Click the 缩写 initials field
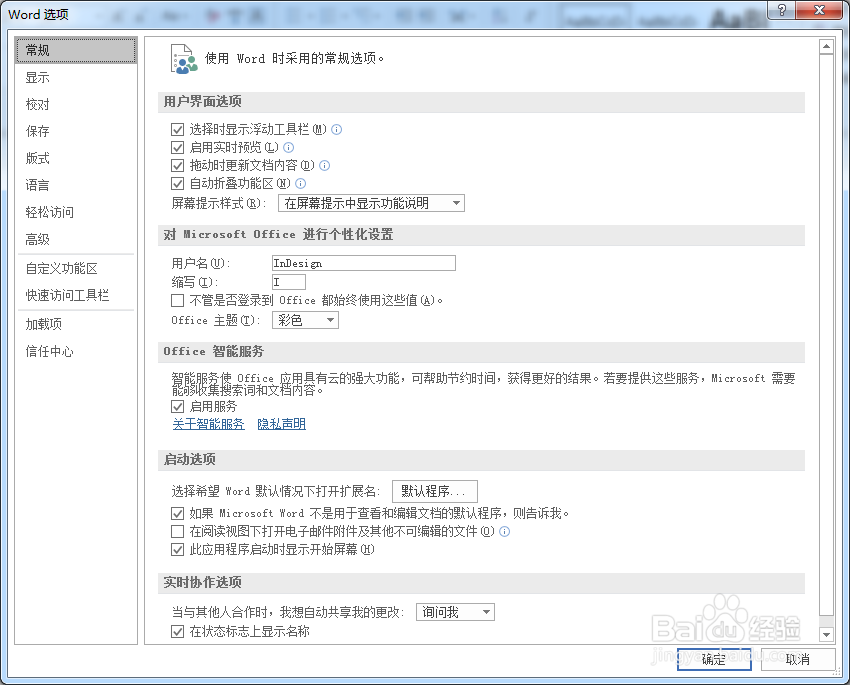This screenshot has height=685, width=850. pos(289,282)
